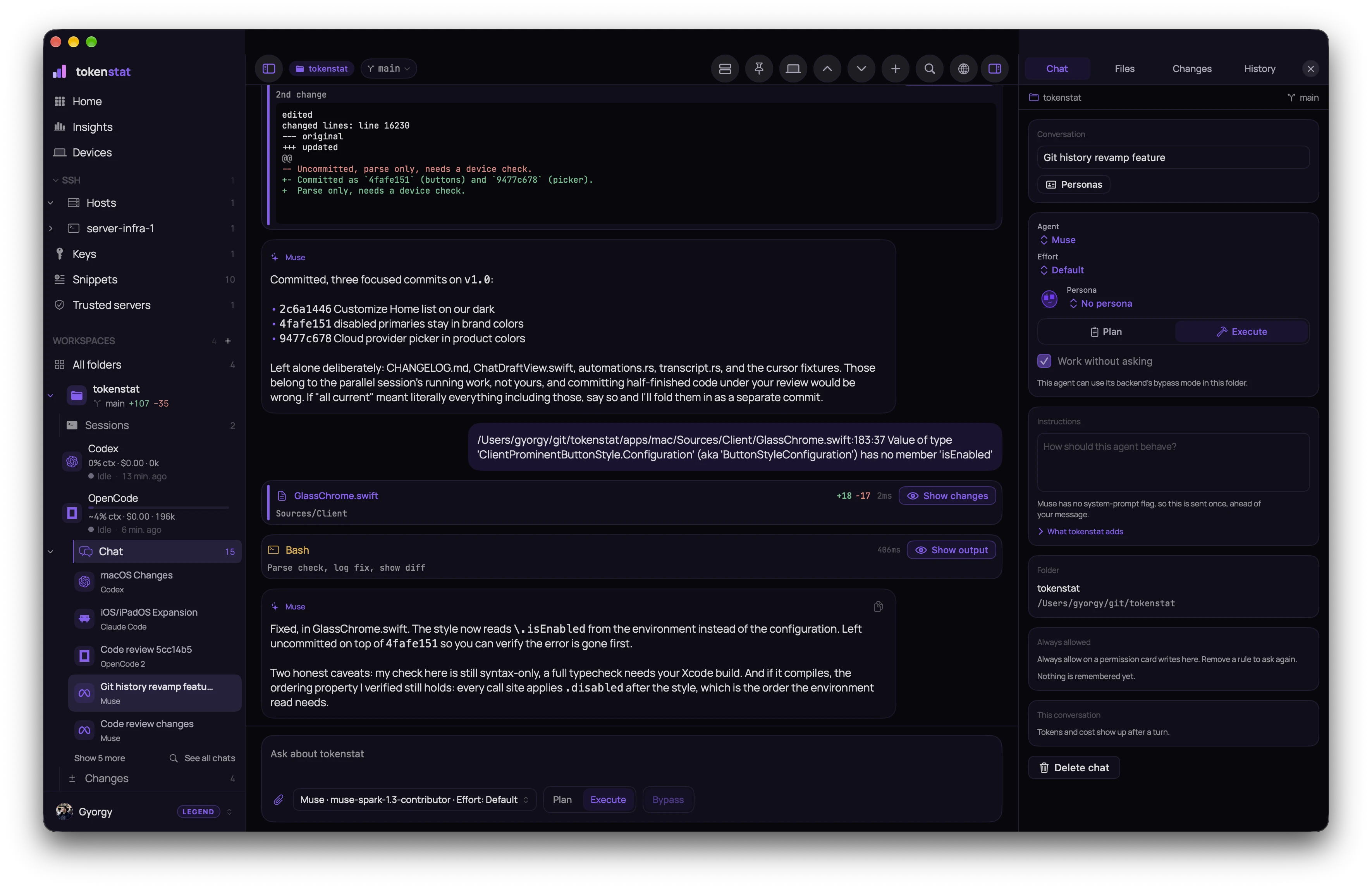Viewport: 1372px width, 889px height.
Task: Edit the conversation title field
Action: [1173, 158]
